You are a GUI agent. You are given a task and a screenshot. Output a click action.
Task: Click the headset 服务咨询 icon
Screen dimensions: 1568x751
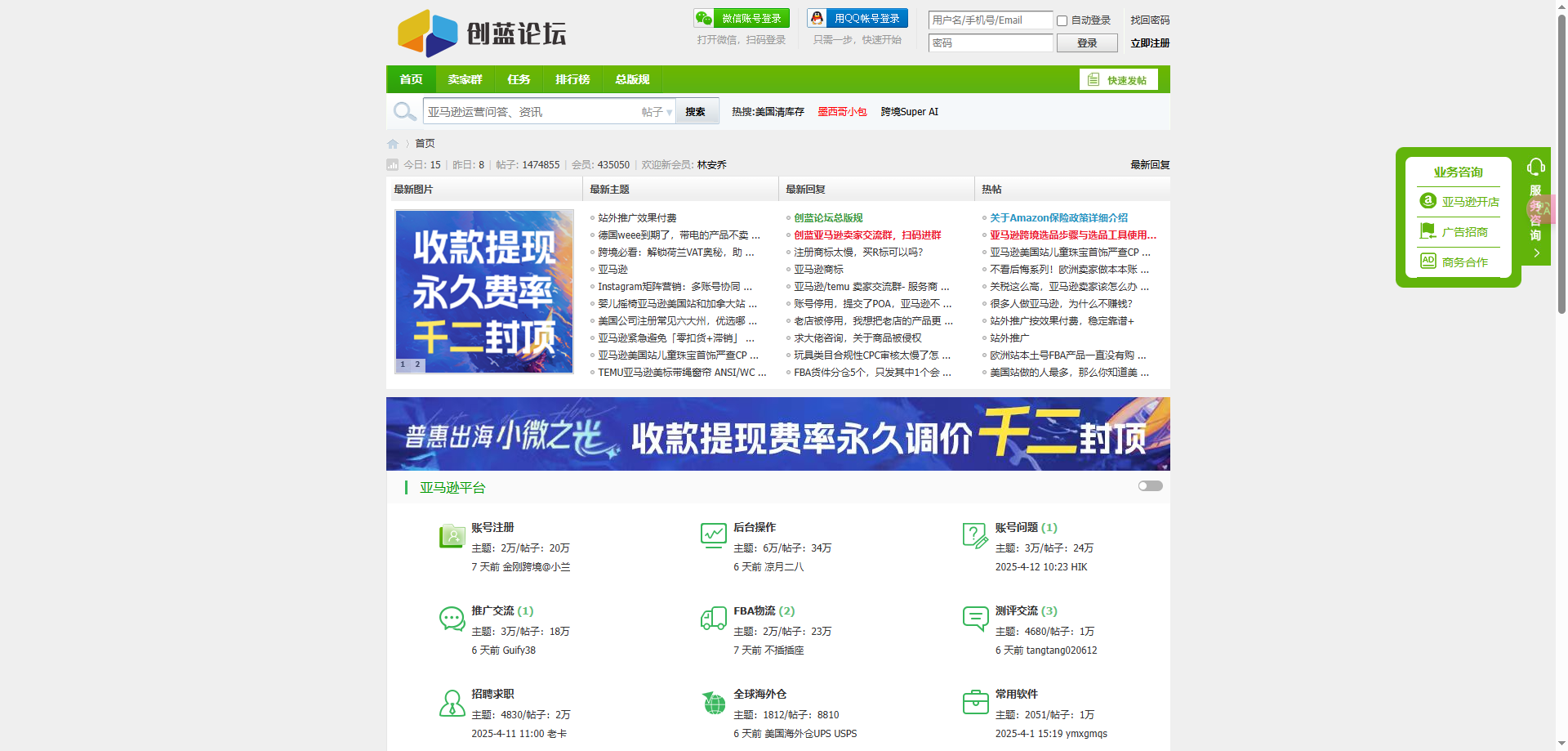click(1535, 166)
